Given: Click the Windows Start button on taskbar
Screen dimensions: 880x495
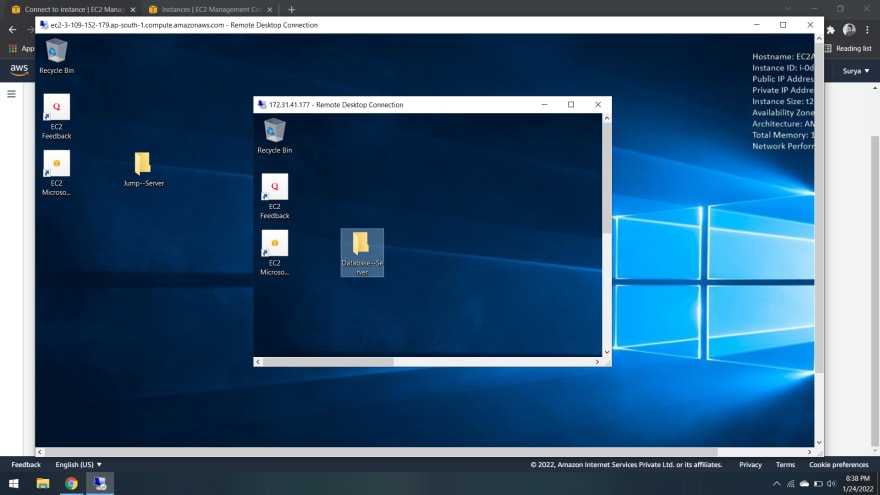Looking at the screenshot, I should pos(13,483).
